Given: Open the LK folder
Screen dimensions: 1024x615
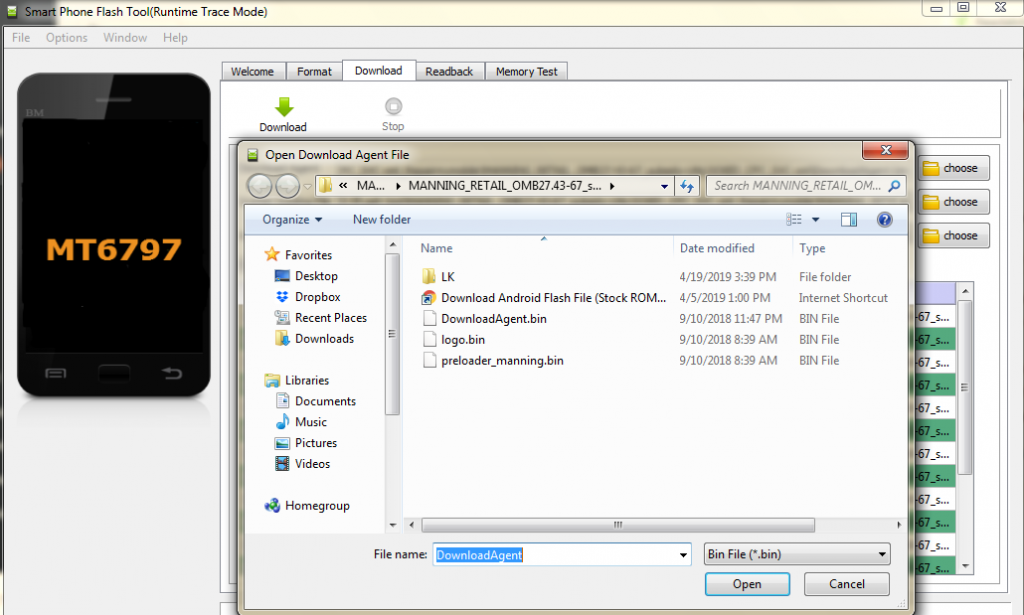Looking at the screenshot, I should [x=448, y=277].
